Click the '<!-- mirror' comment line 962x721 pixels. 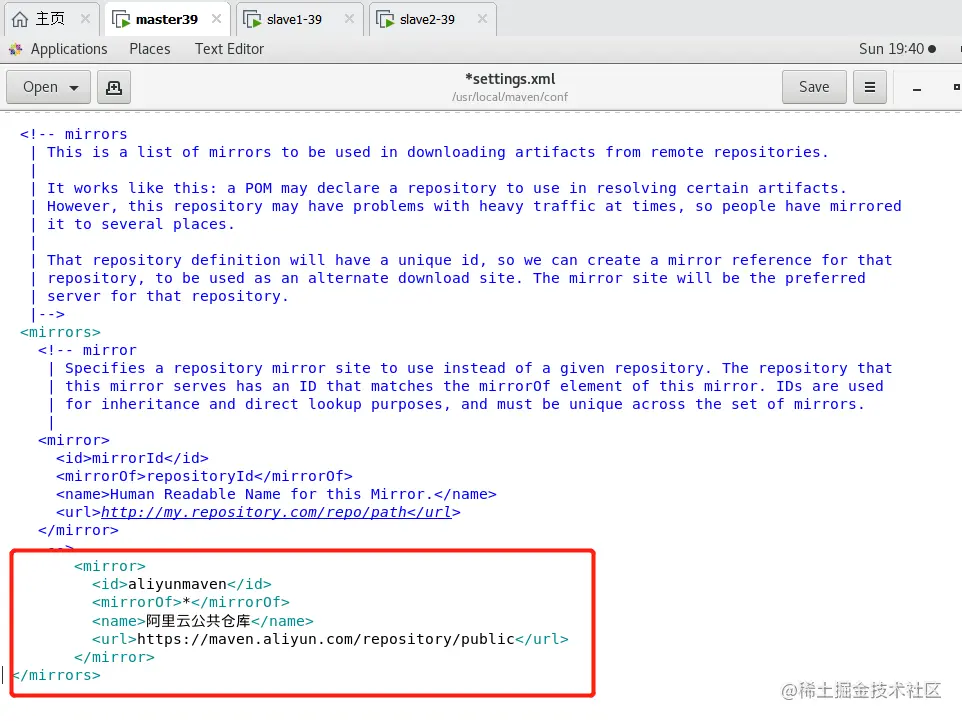click(x=87, y=350)
